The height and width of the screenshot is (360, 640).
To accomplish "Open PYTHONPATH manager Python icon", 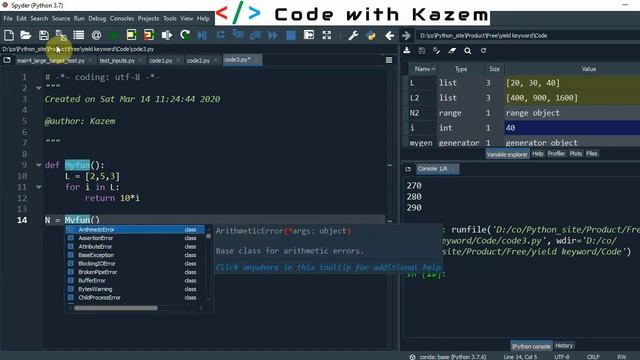I will (x=371, y=35).
